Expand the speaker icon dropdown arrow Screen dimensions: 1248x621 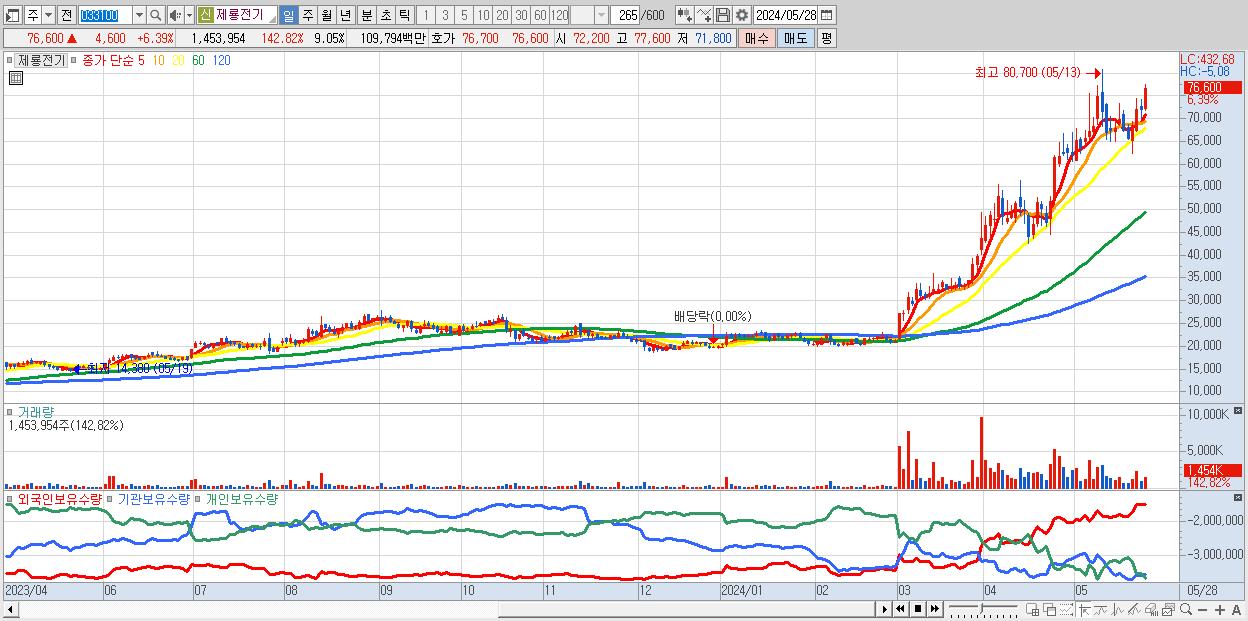click(x=190, y=15)
